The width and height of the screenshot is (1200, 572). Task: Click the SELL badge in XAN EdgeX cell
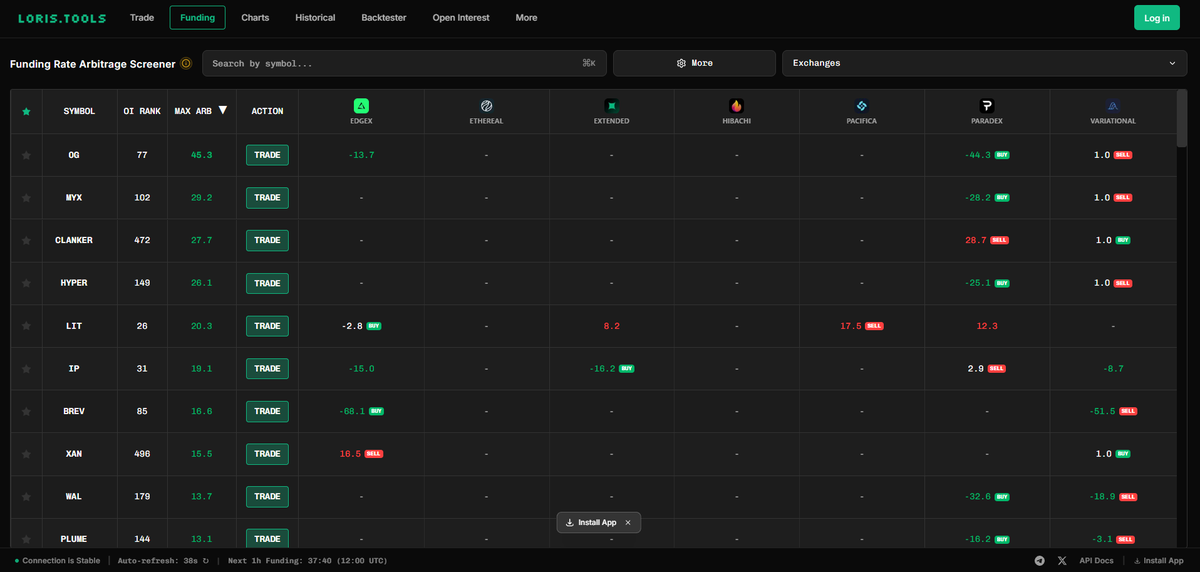374,454
